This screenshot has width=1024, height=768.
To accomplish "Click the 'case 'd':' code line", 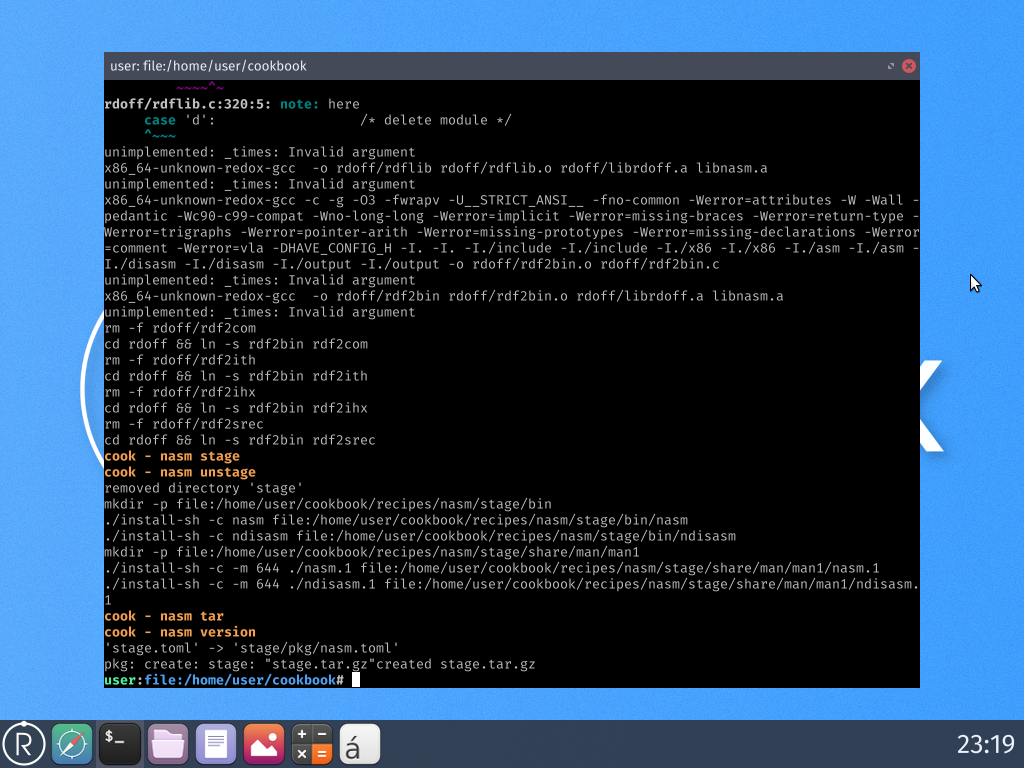I will click(x=328, y=120).
